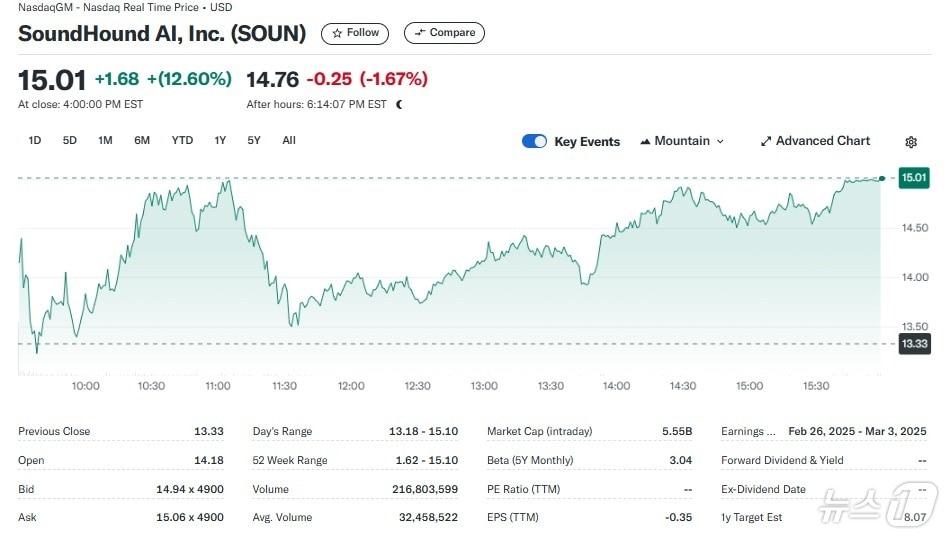The width and height of the screenshot is (948, 539).
Task: Expand the Mountain chart type dropdown
Action: point(682,141)
